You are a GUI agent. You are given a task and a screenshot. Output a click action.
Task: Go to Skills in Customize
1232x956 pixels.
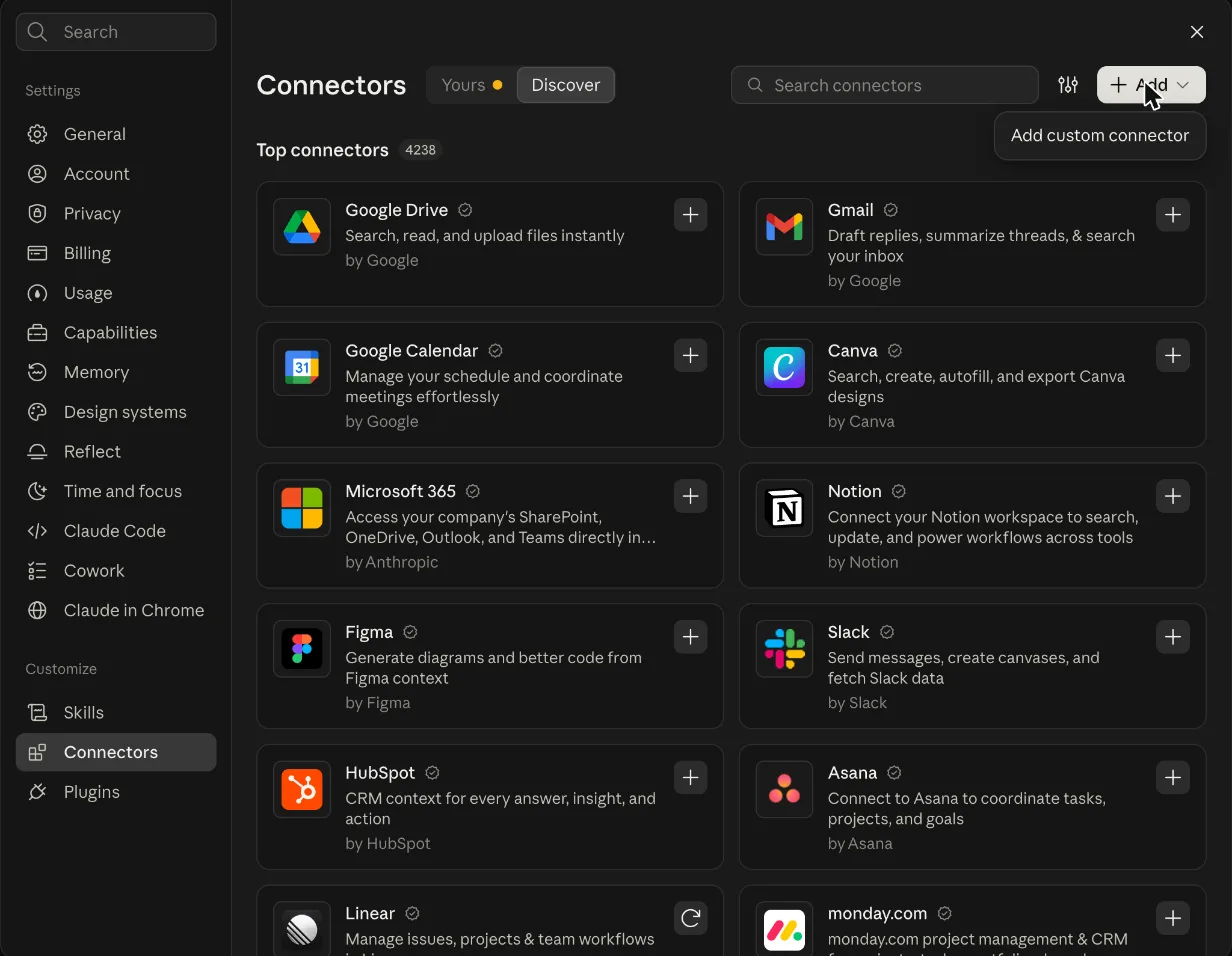click(x=116, y=712)
